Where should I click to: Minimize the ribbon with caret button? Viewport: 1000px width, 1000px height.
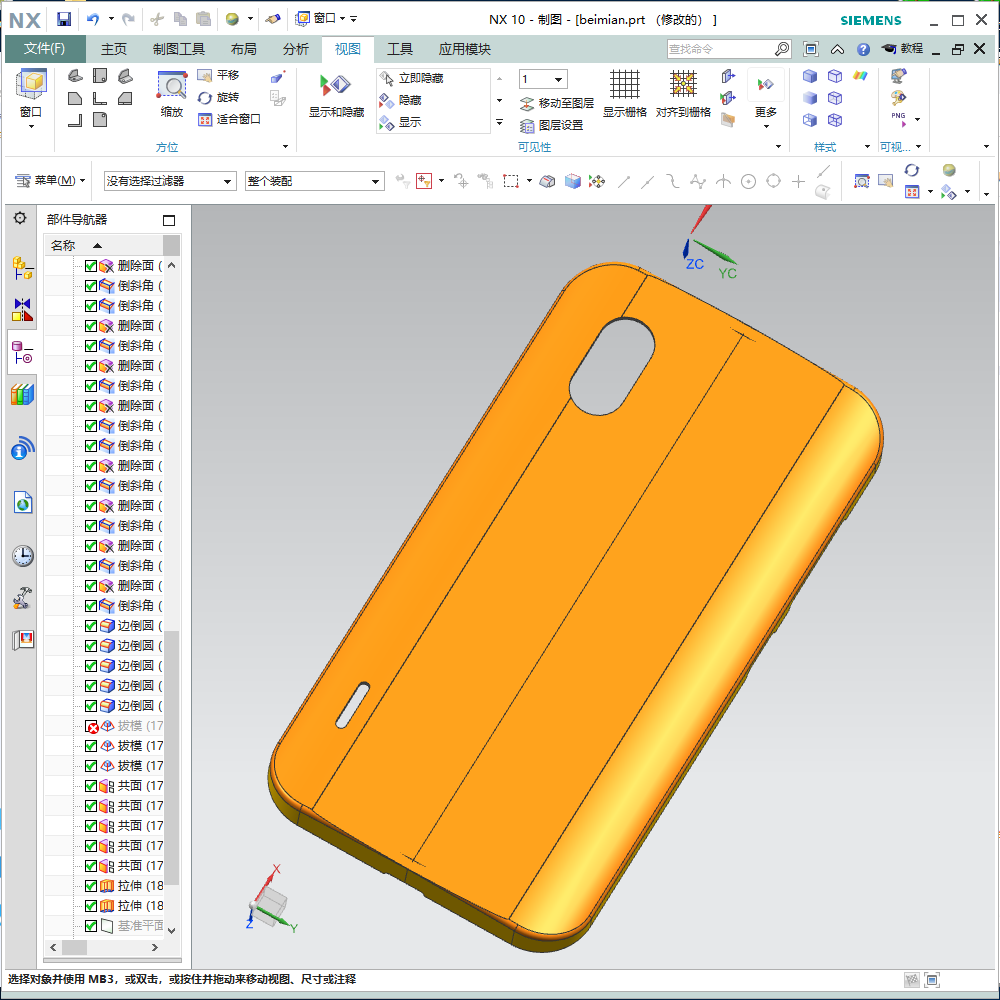point(837,49)
